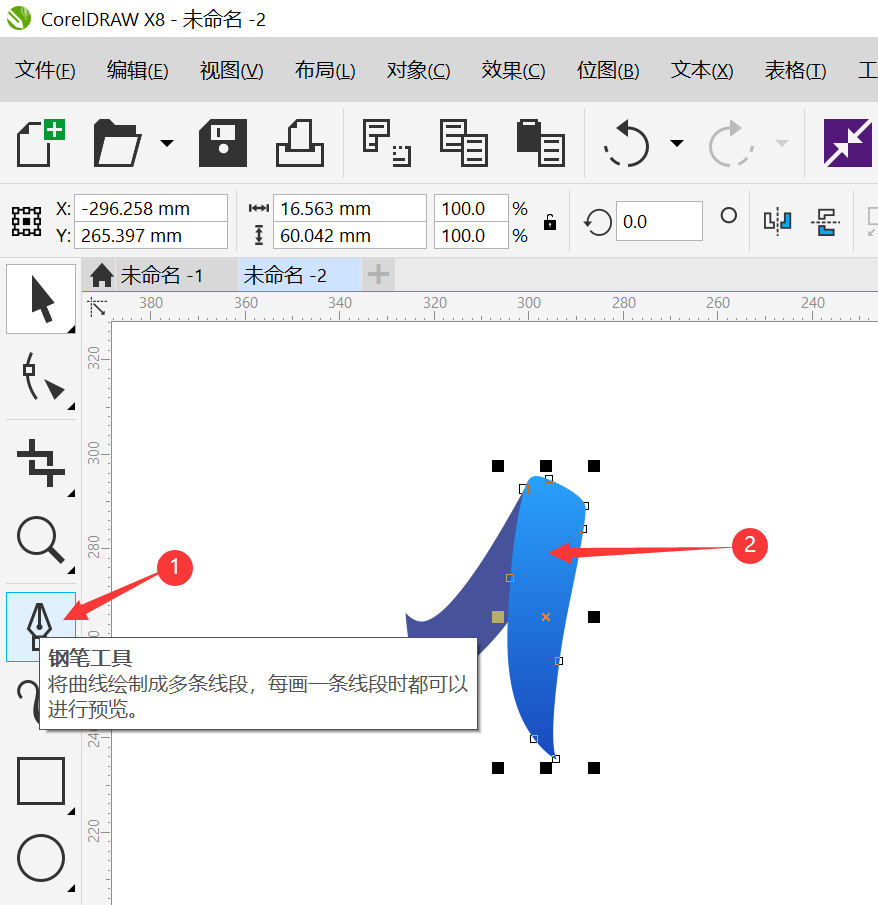Viewport: 878px width, 905px height.
Task: Select the highlighted Pen tool
Action: point(40,626)
